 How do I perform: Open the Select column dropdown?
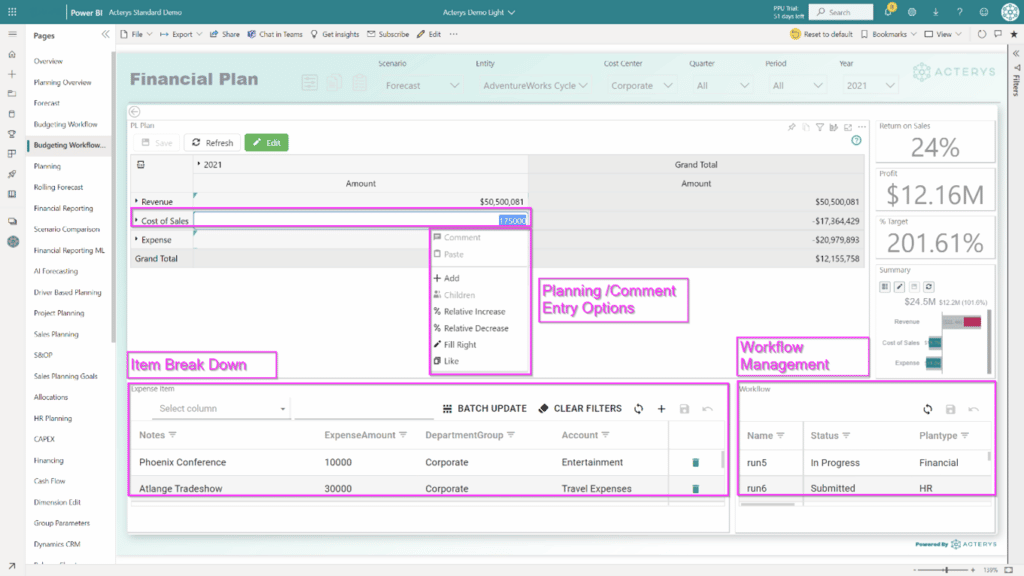220,408
